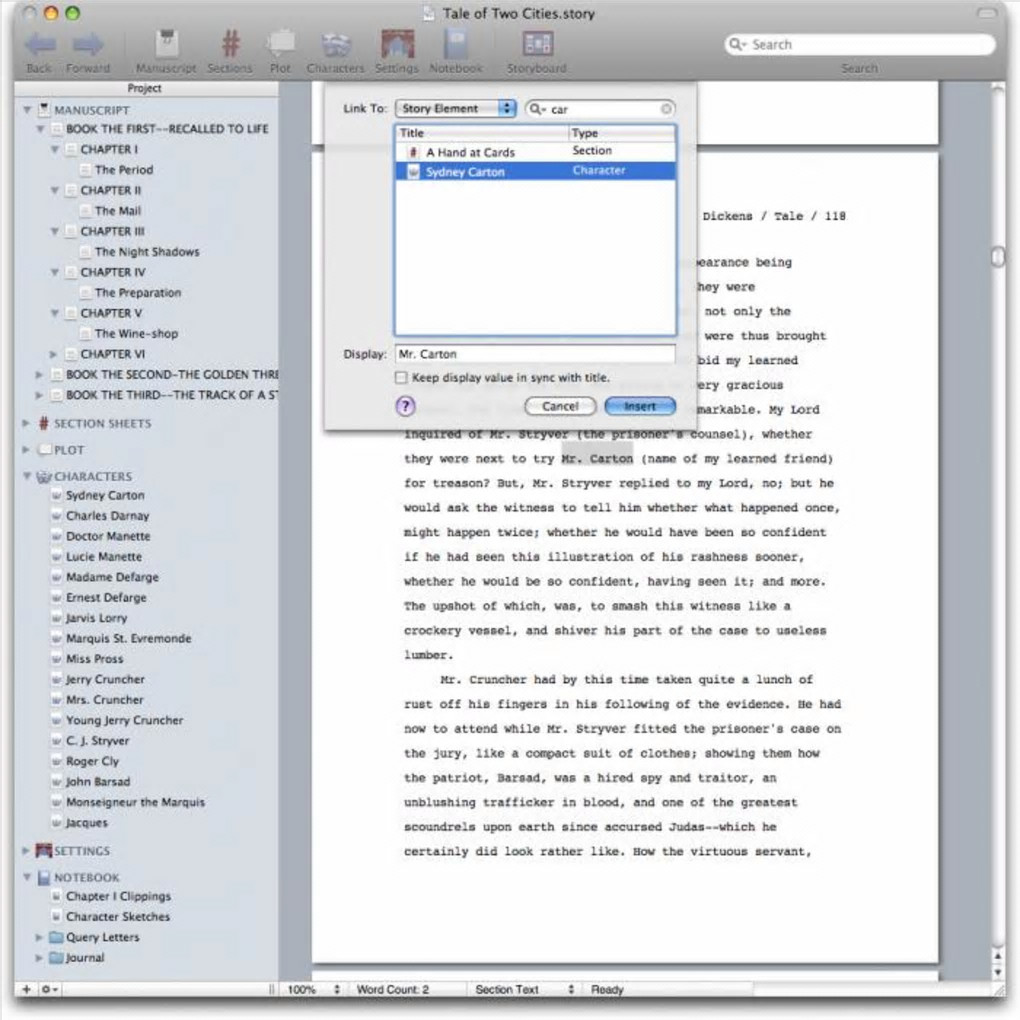Click the Characters group icon in sidebar

point(44,477)
